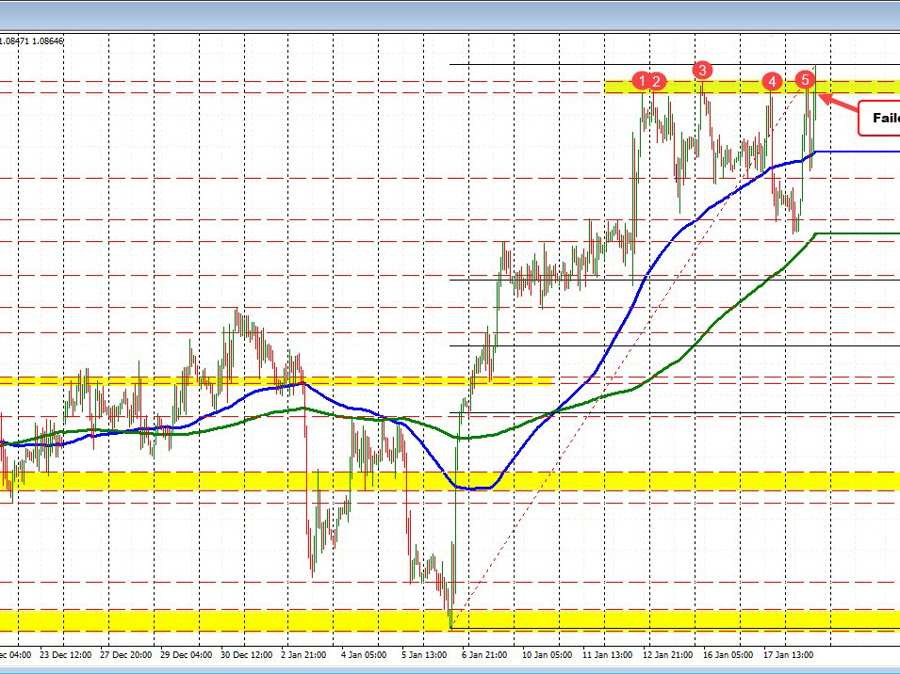Select marker 4 on the yellow resistance band
The width and height of the screenshot is (900, 674).
[x=772, y=82]
